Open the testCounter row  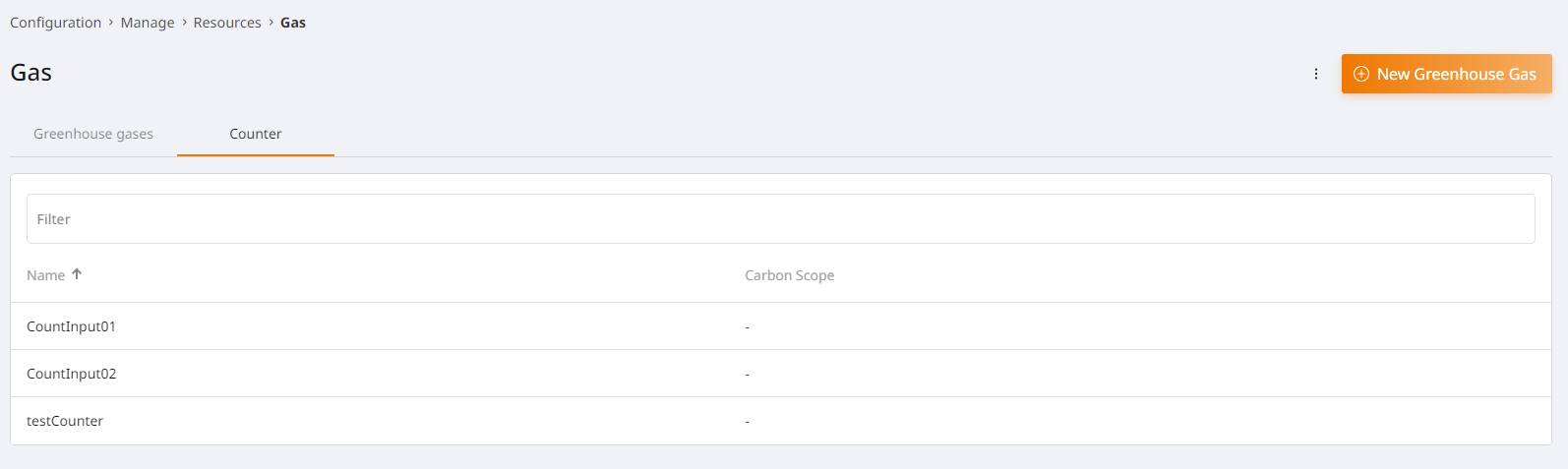(x=65, y=421)
